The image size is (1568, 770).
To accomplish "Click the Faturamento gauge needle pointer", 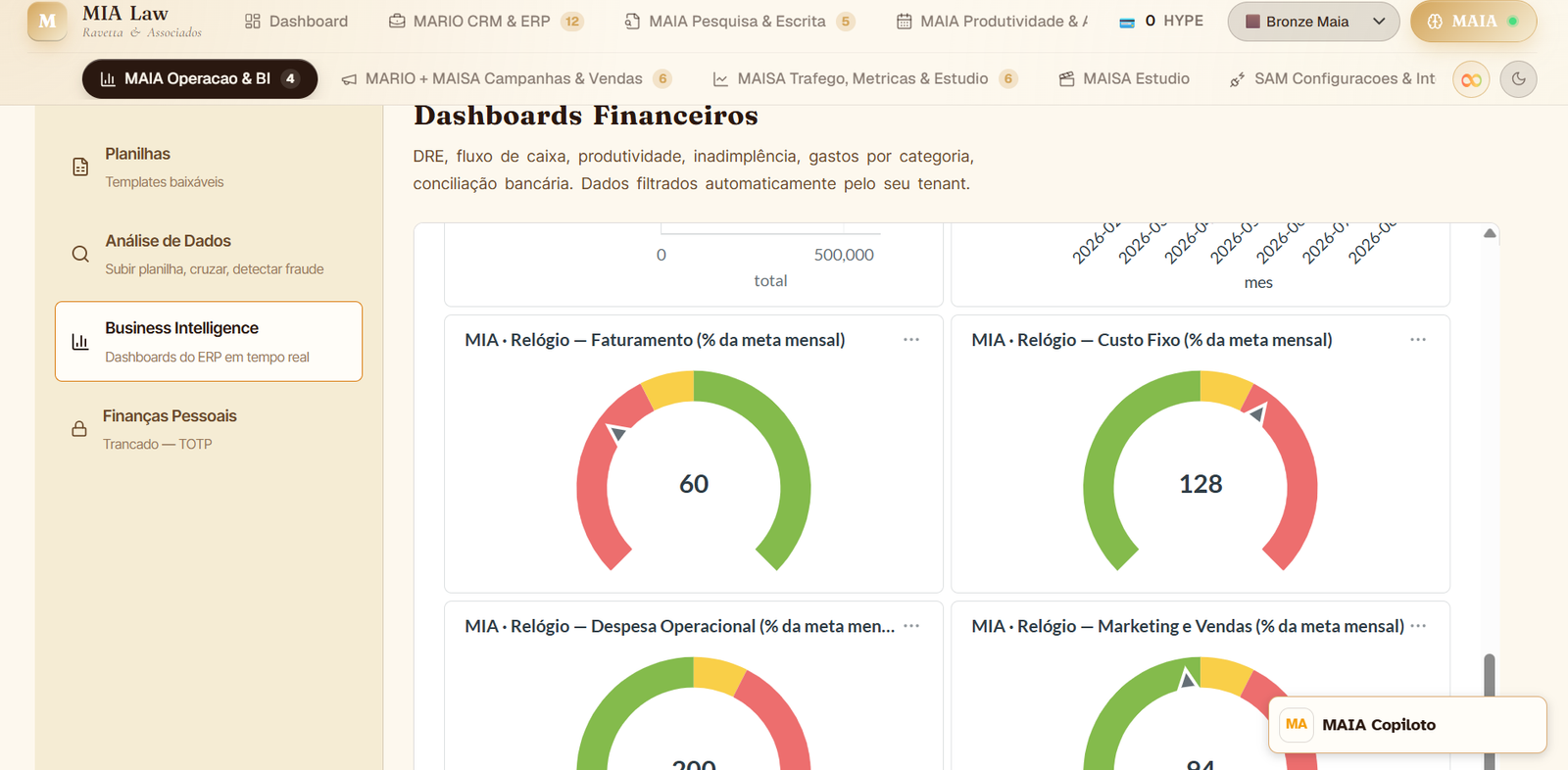I will (x=616, y=432).
